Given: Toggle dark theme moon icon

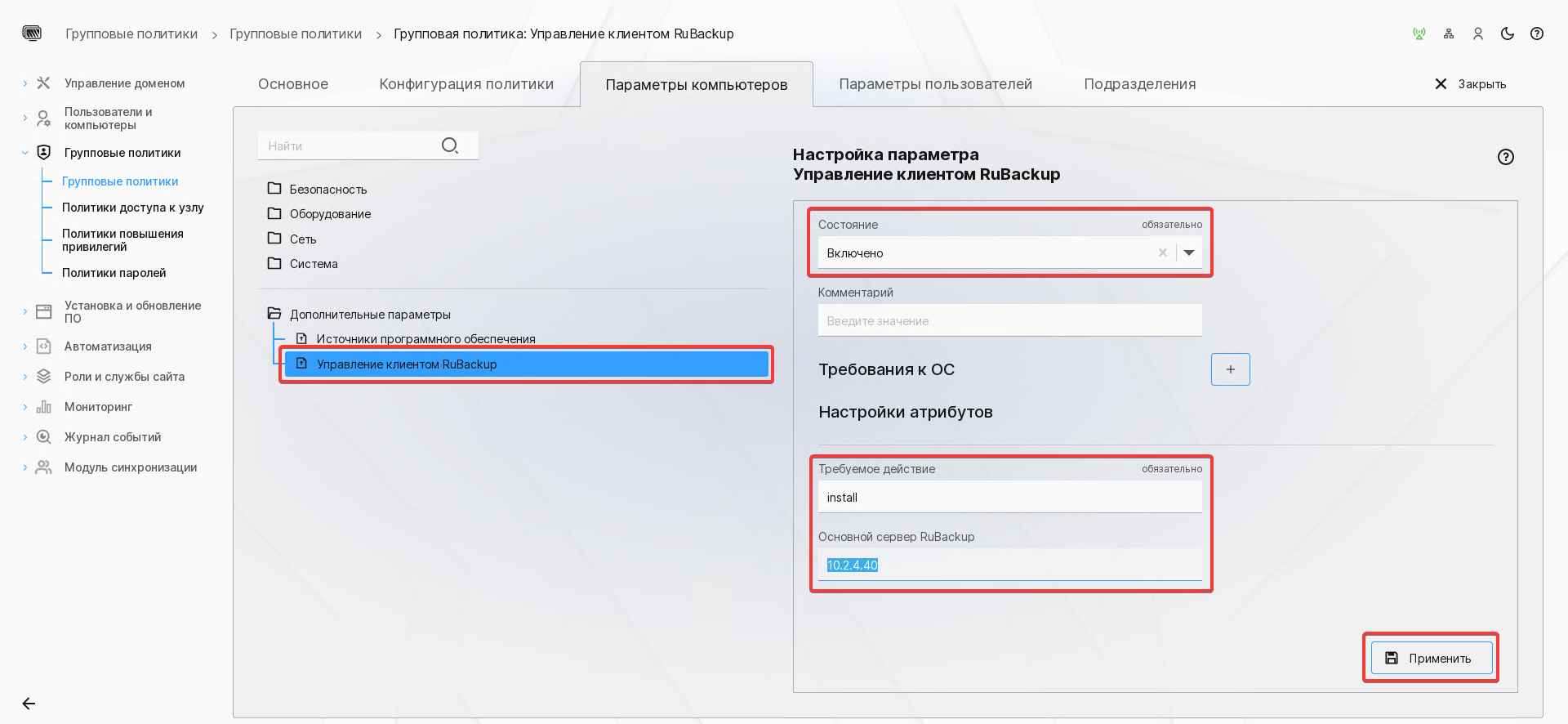Looking at the screenshot, I should [1508, 34].
